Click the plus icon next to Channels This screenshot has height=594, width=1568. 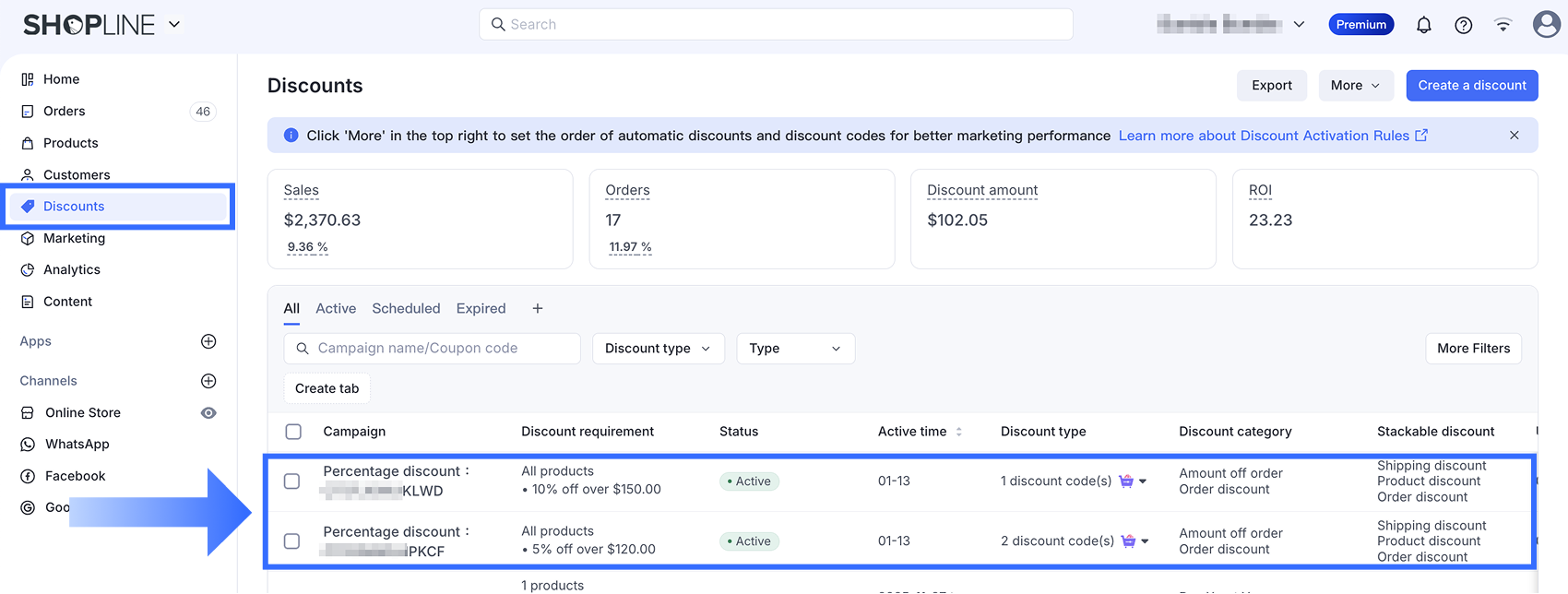point(208,381)
